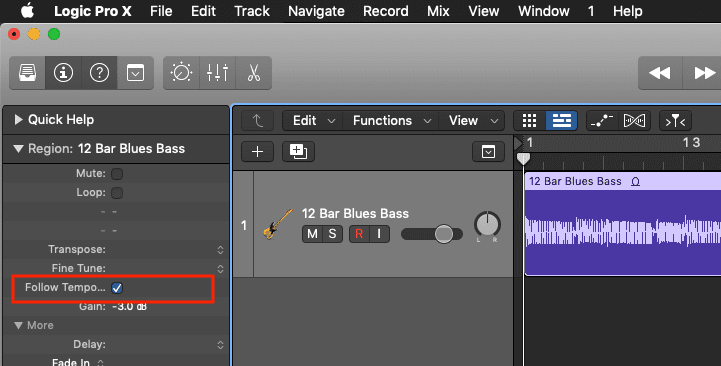Click the Apple menu logo
This screenshot has width=721, height=366.
pyautogui.click(x=28, y=10)
